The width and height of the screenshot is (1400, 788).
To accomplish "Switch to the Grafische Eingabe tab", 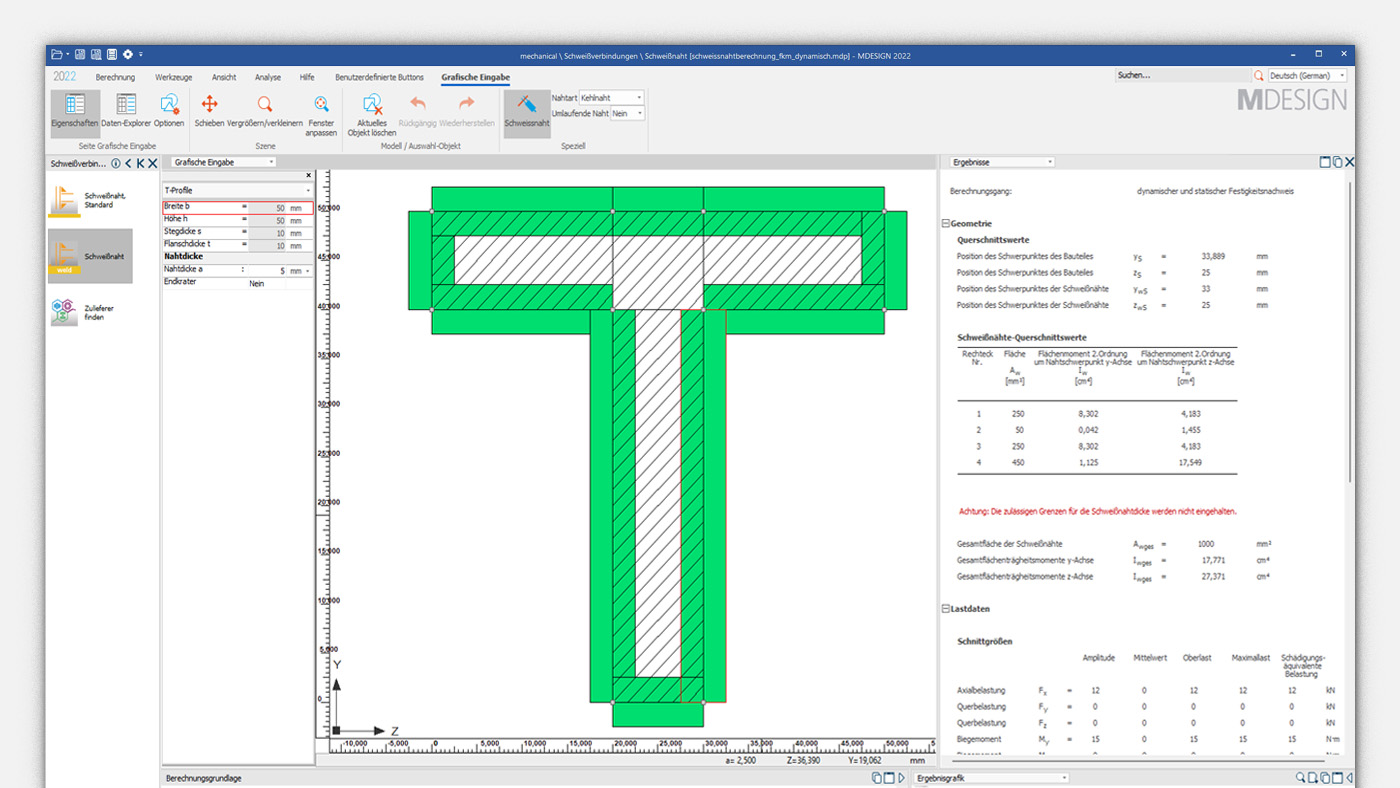I will [x=475, y=77].
